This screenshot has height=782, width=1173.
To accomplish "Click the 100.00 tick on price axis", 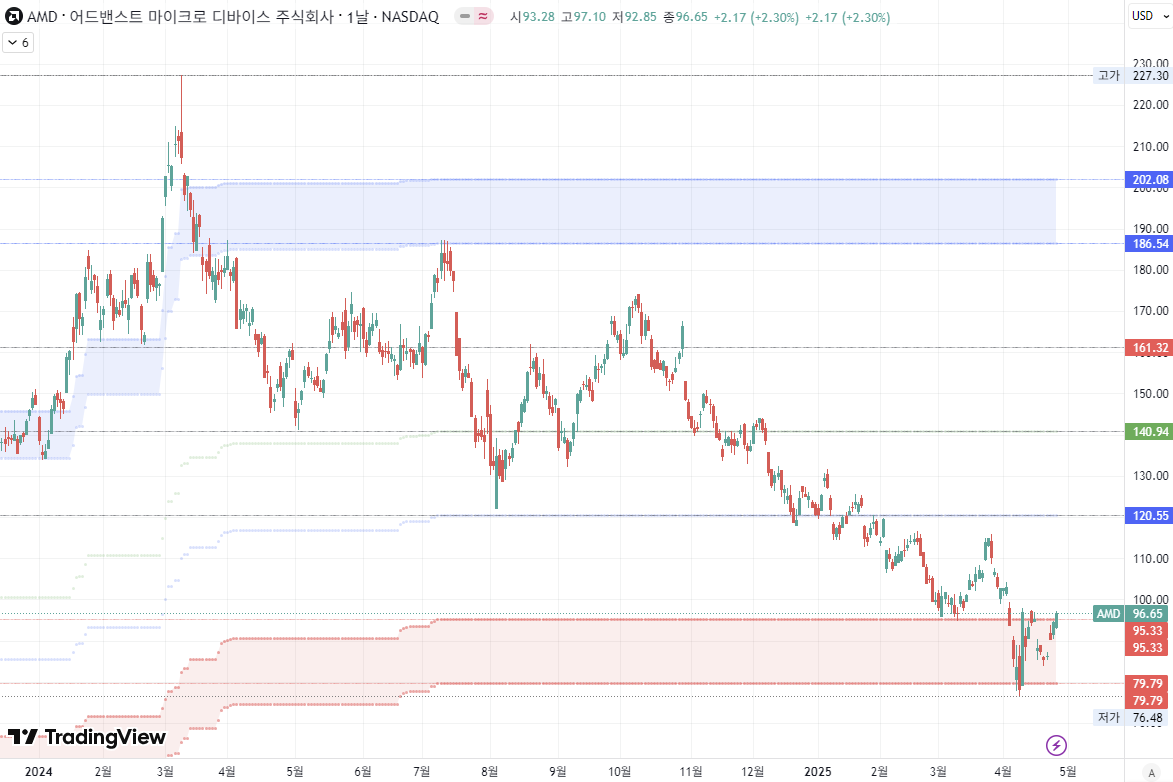I will (1151, 599).
